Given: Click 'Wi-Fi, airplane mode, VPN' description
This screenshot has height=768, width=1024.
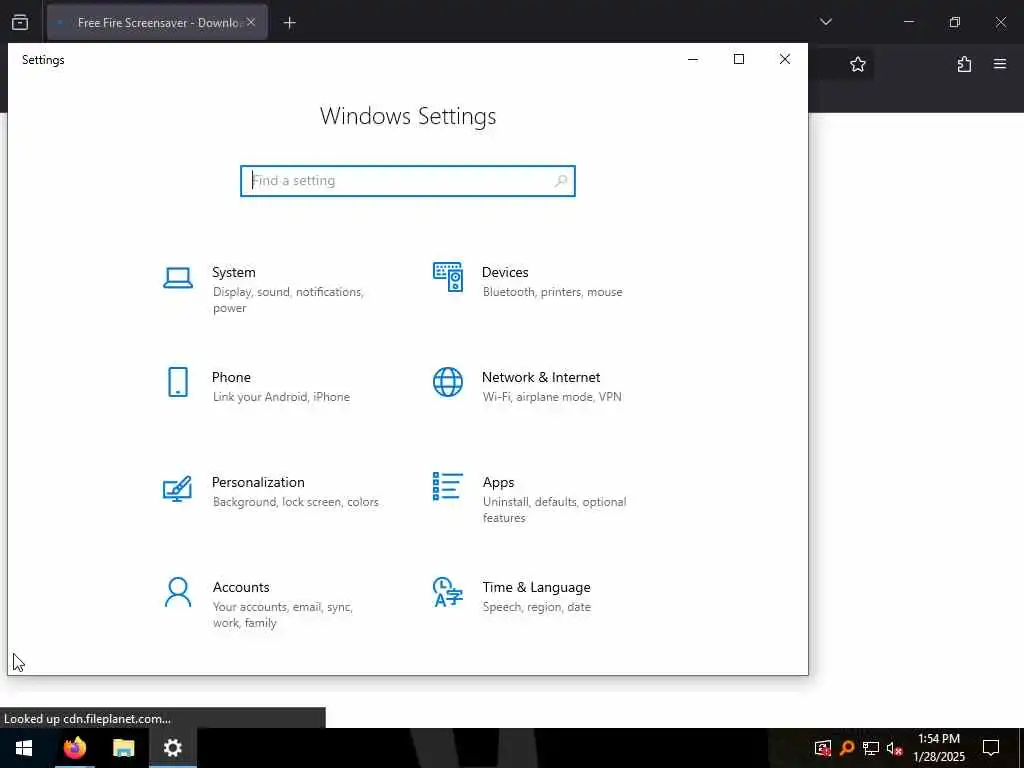Looking at the screenshot, I should [x=552, y=397].
